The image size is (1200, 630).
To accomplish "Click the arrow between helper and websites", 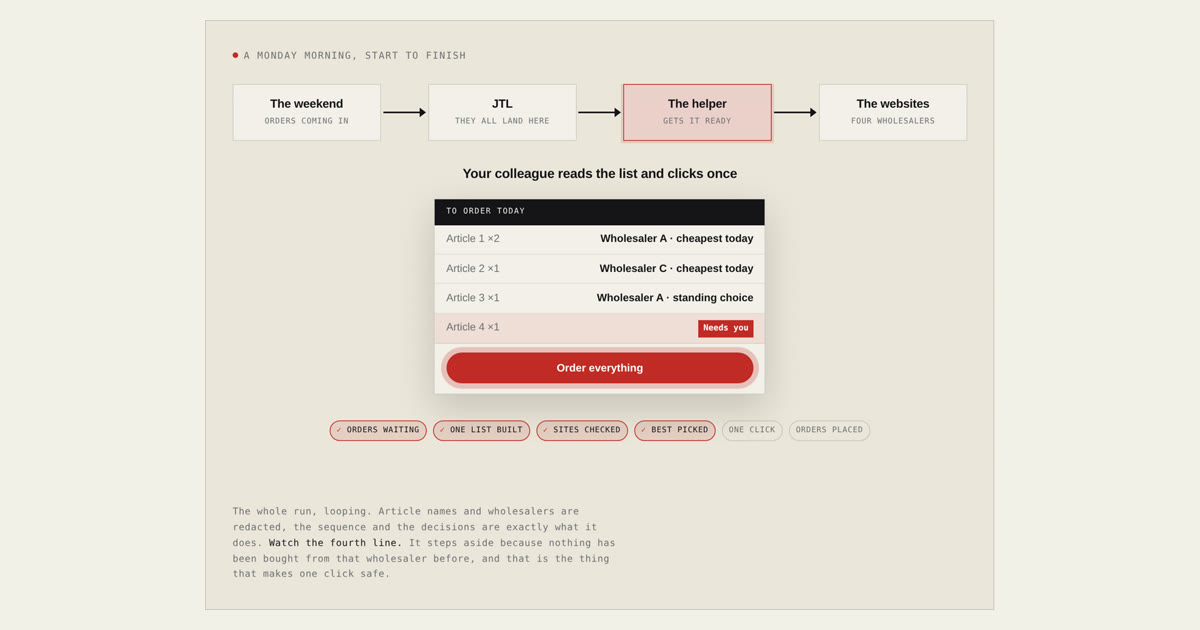I will click(795, 112).
